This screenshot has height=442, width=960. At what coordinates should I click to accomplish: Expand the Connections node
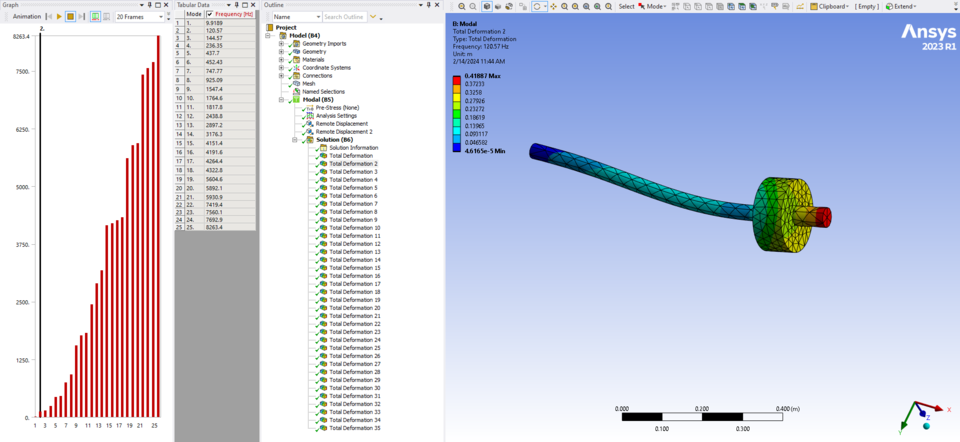[x=282, y=75]
